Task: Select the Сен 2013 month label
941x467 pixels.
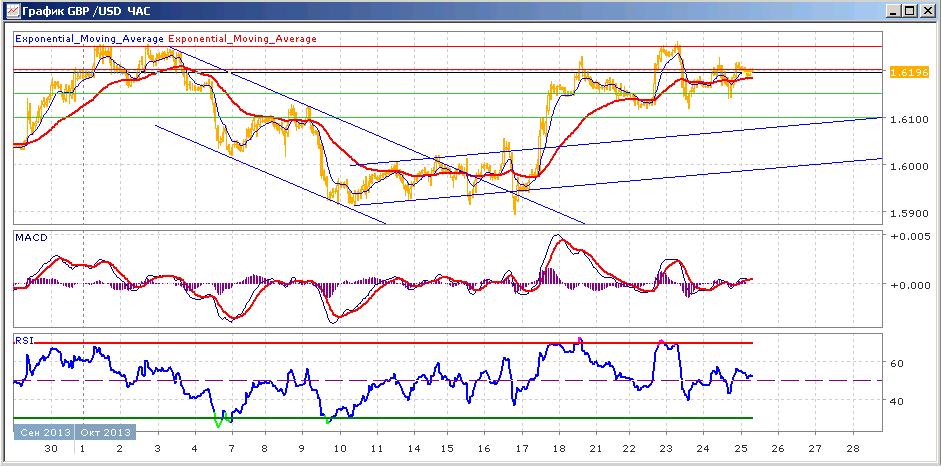Action: pos(44,432)
